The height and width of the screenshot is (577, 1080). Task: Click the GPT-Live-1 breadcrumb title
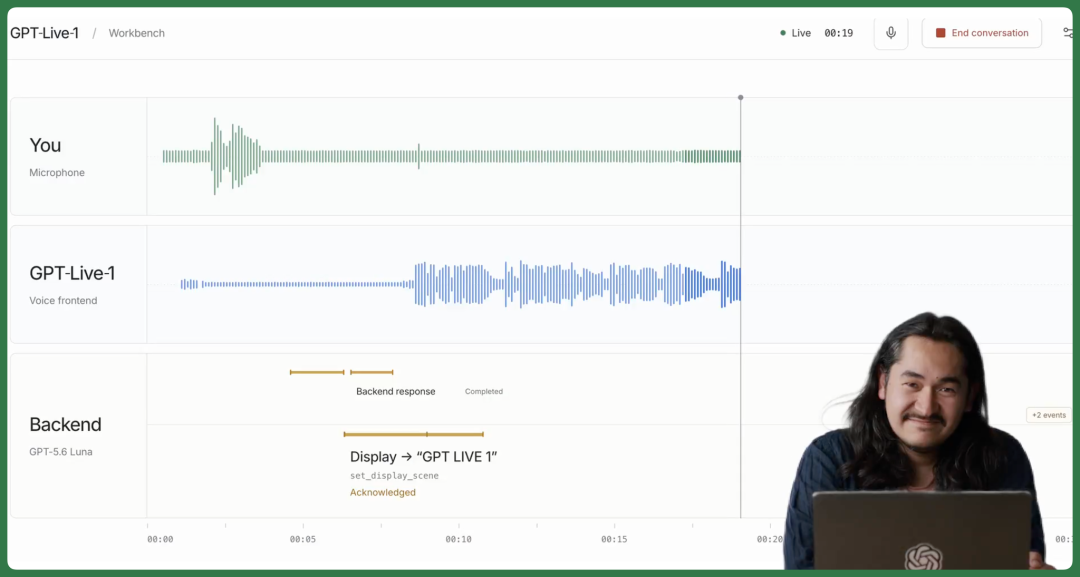(x=45, y=33)
